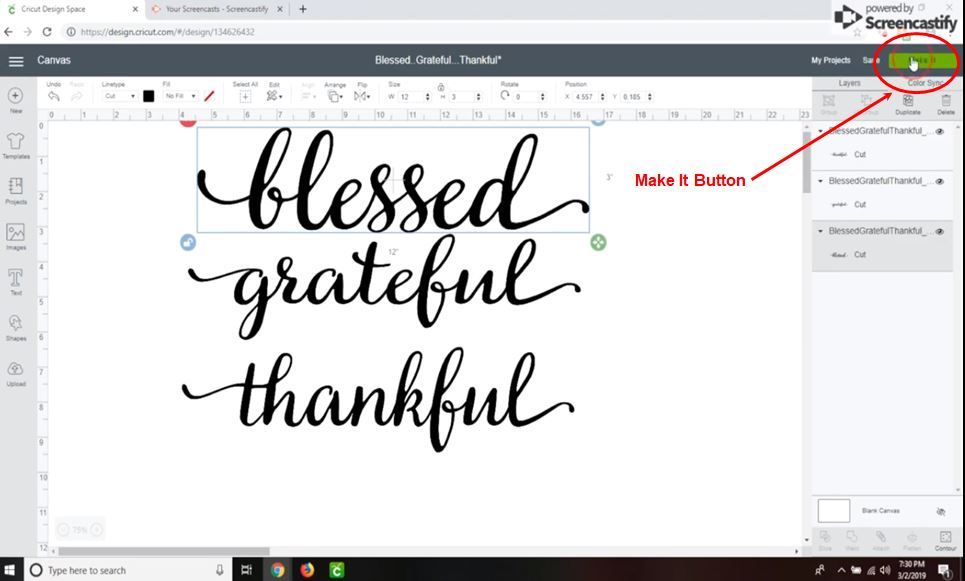Click the Contour tool icon
The image size is (965, 581).
click(x=945, y=537)
